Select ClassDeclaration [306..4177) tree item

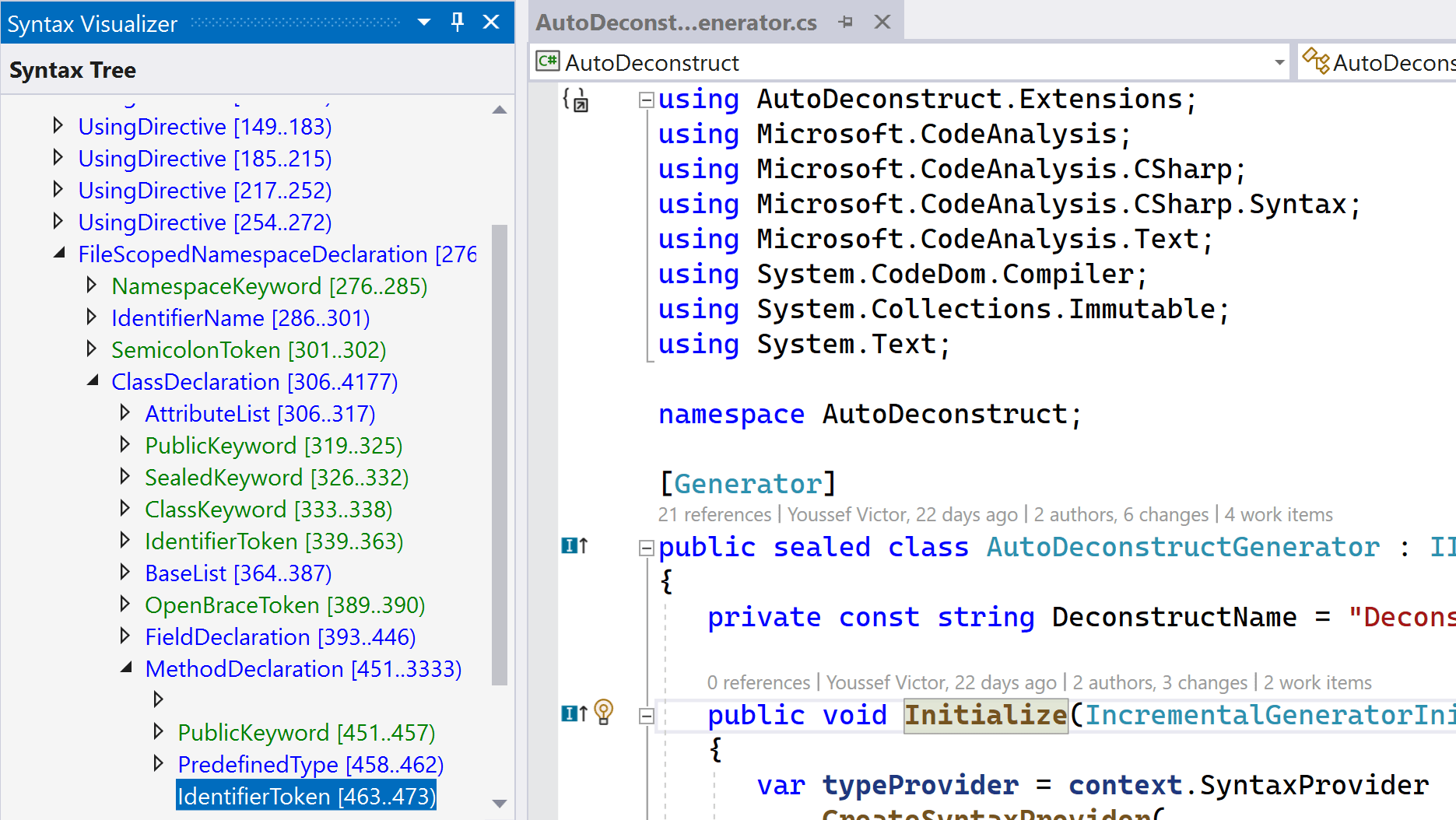pos(254,382)
